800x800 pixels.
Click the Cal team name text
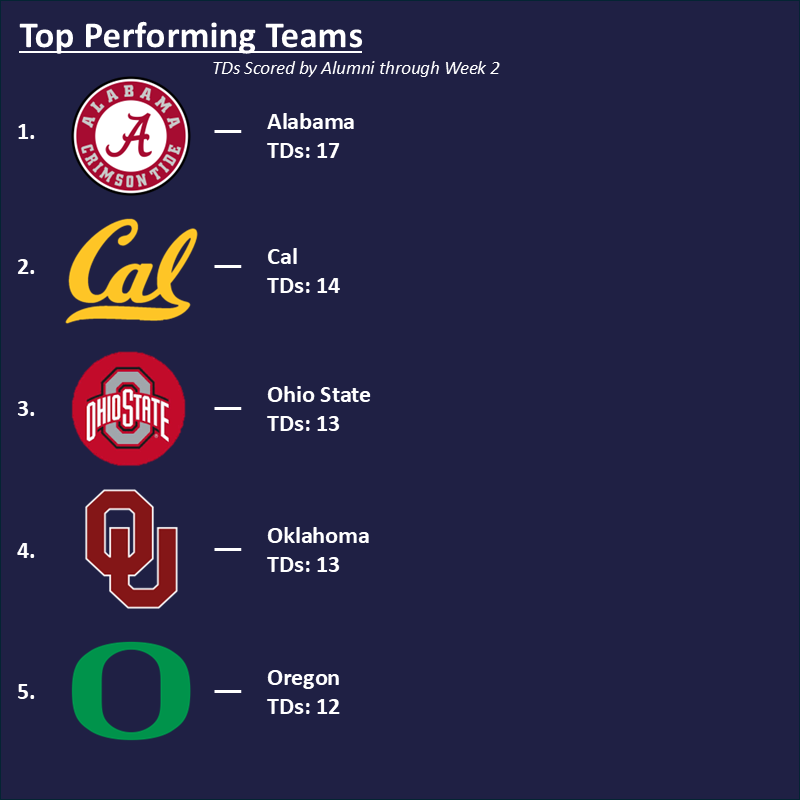point(282,257)
